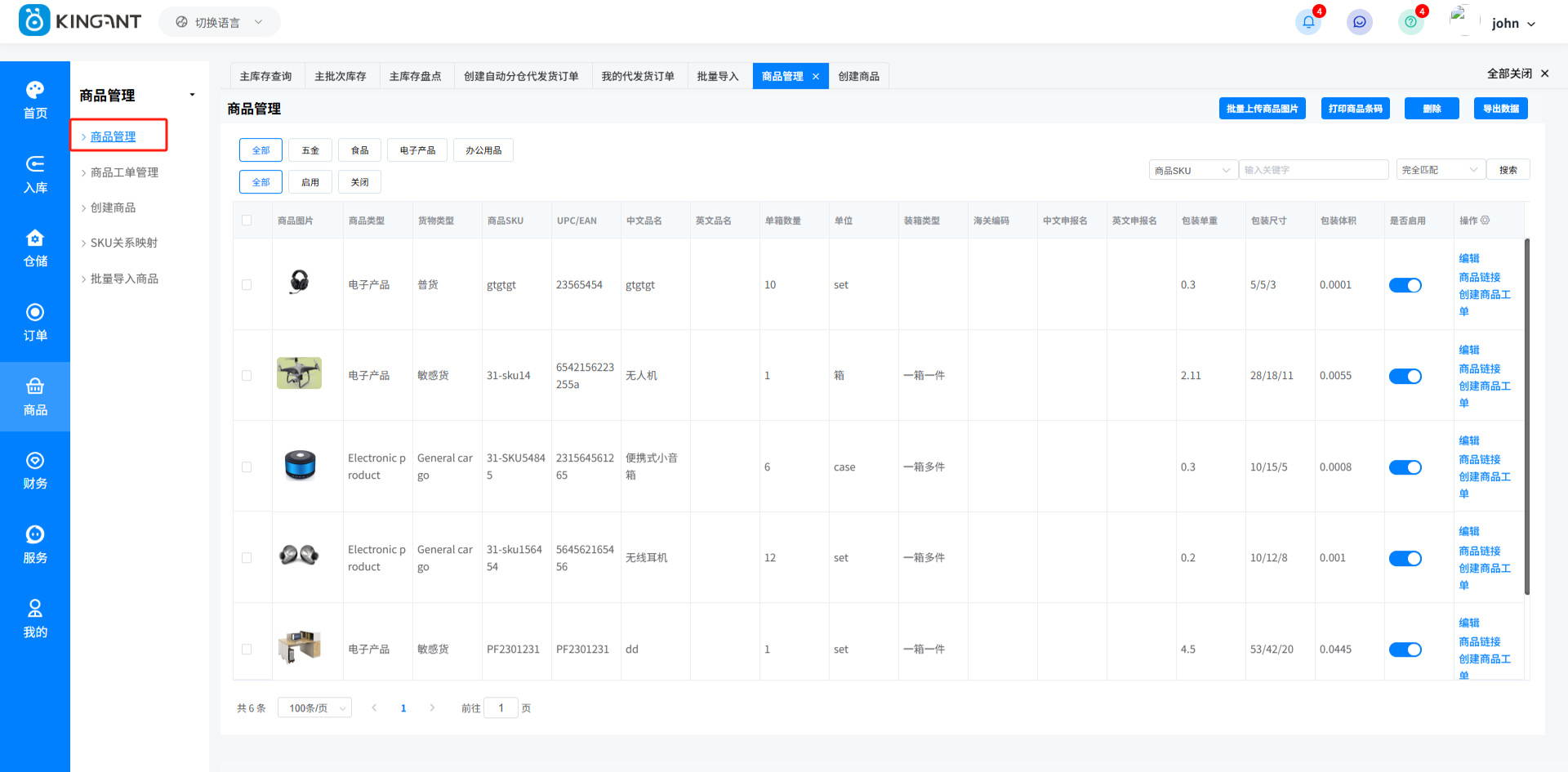This screenshot has height=772, width=1568.
Task: Open the 仓储 warehouse sidebar icon
Action: pyautogui.click(x=35, y=248)
